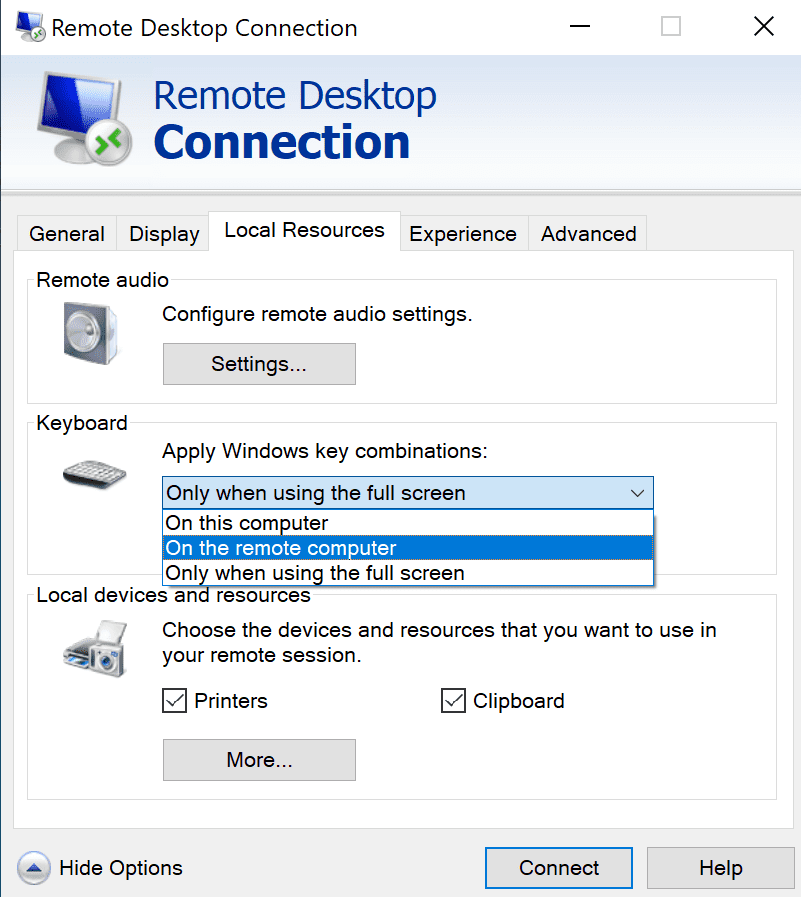The height and width of the screenshot is (897, 801).
Task: Disable the Clipboard checkbox
Action: point(450,701)
